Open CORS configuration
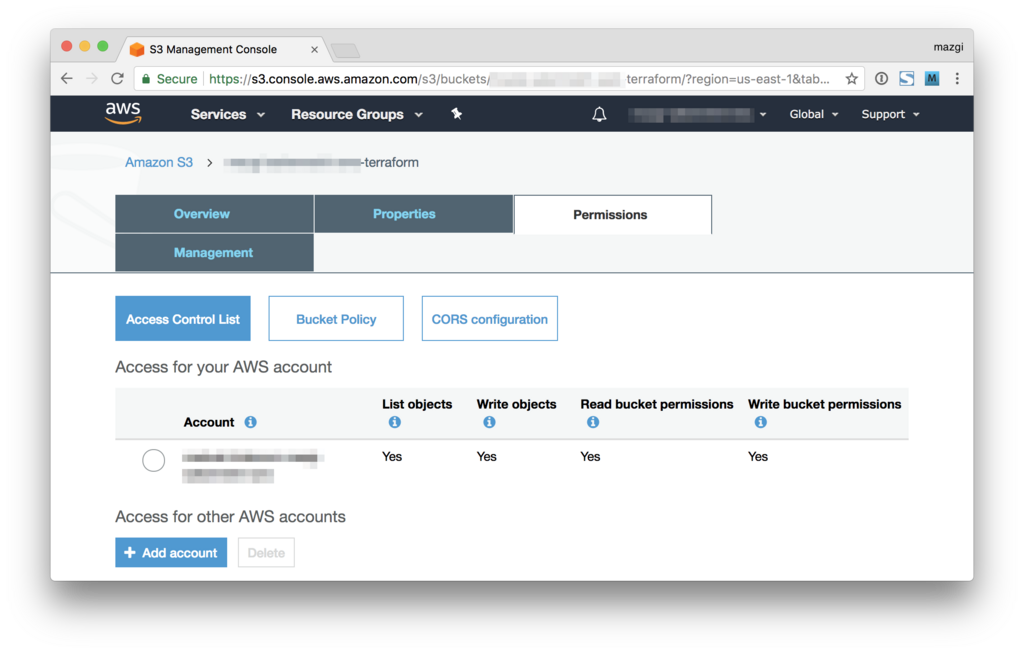This screenshot has height=653, width=1024. (x=489, y=319)
